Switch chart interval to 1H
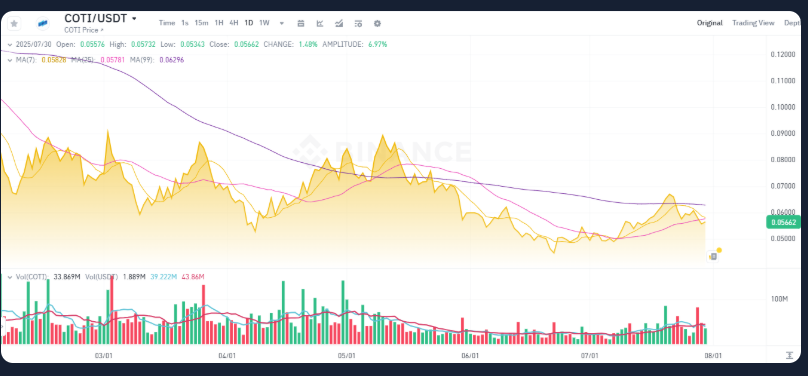The height and width of the screenshot is (376, 808). pos(219,23)
